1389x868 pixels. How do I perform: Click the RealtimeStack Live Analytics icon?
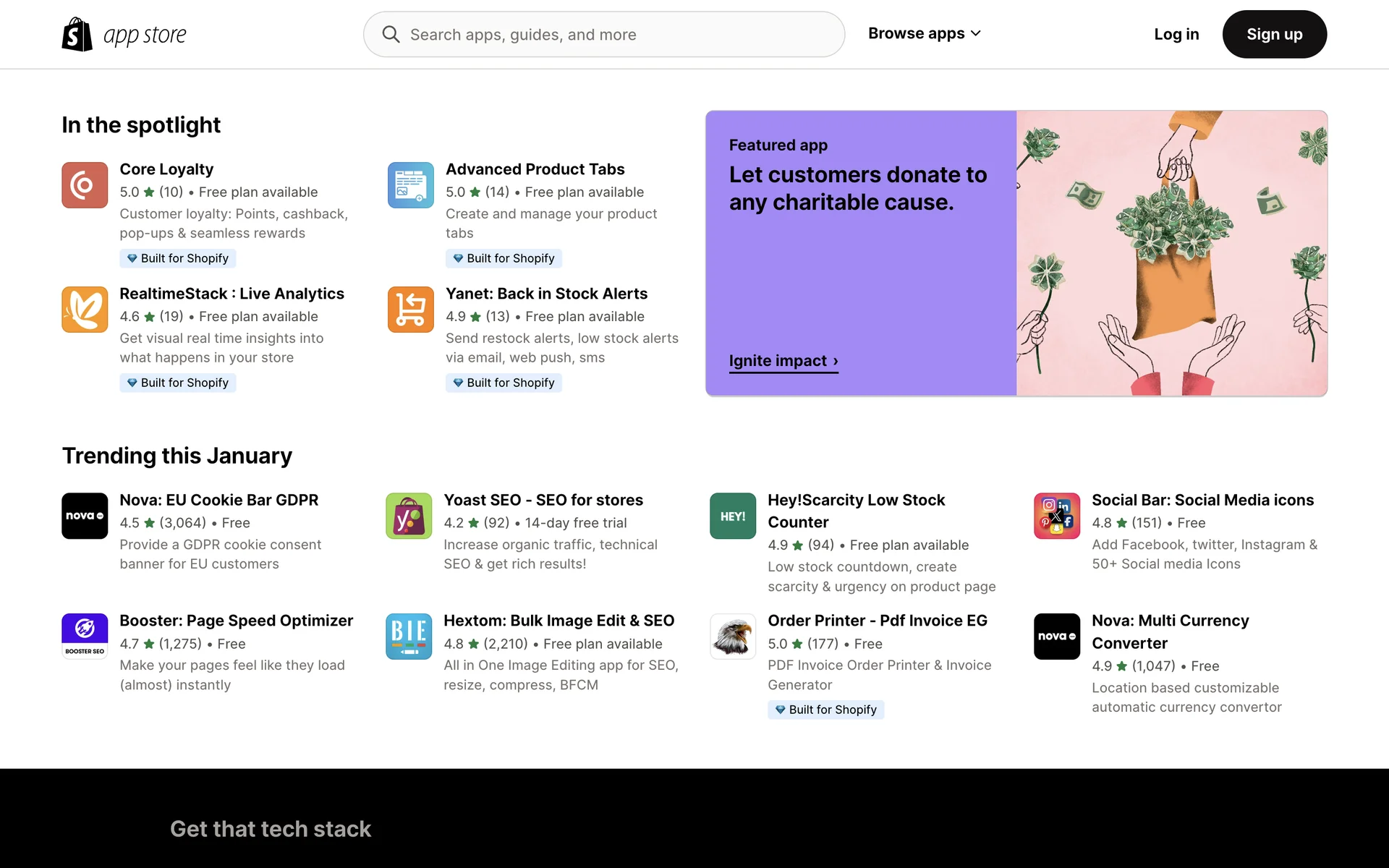(85, 310)
